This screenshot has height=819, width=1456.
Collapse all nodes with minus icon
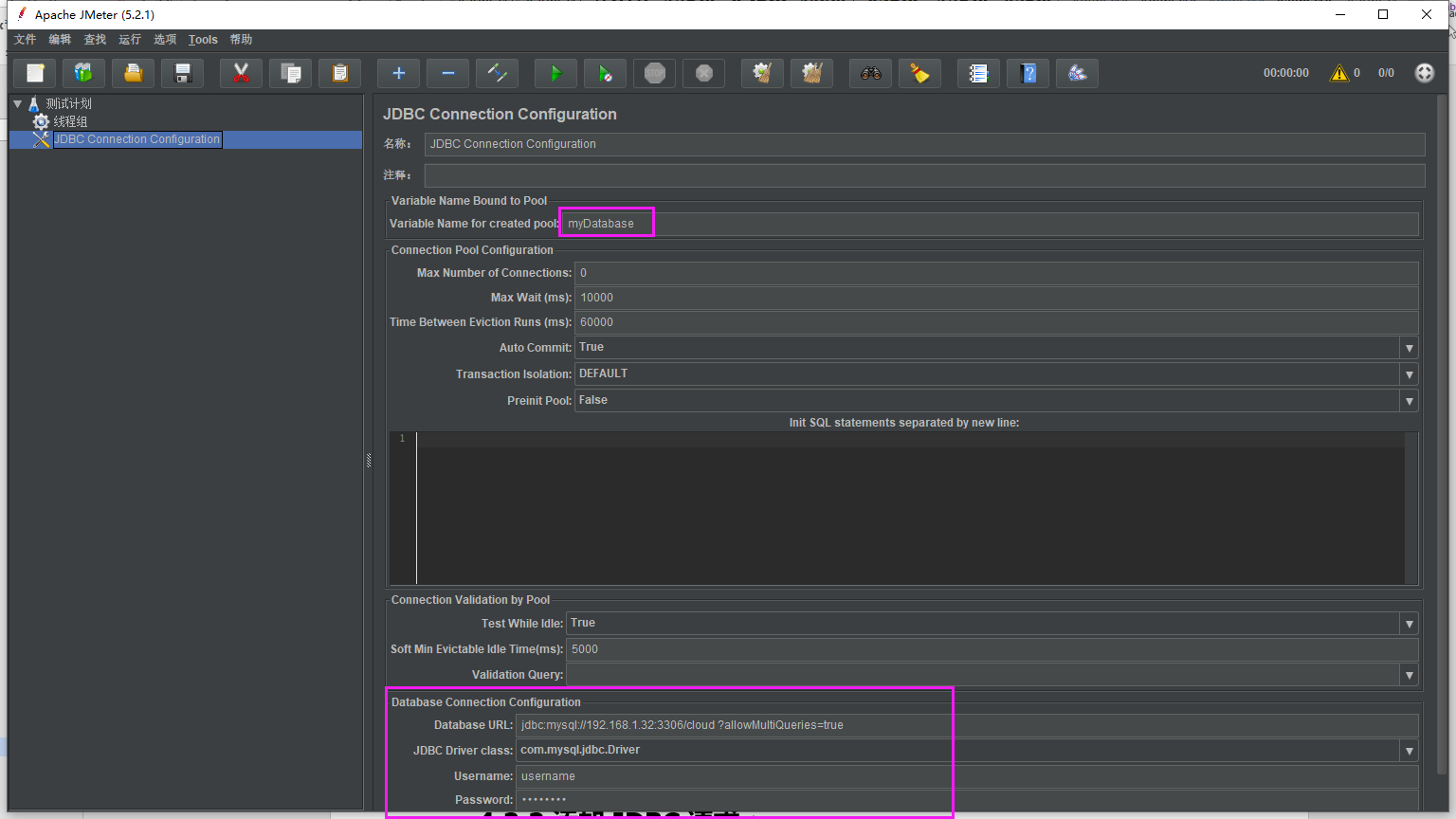tap(448, 73)
